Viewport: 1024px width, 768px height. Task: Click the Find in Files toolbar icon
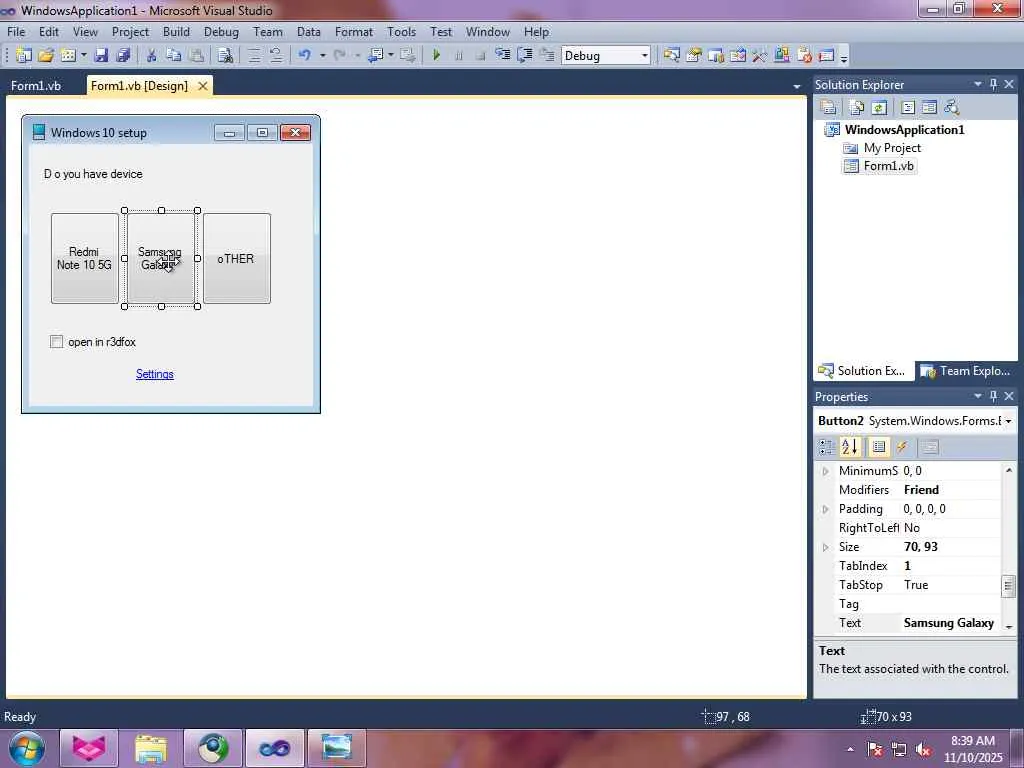tap(225, 56)
